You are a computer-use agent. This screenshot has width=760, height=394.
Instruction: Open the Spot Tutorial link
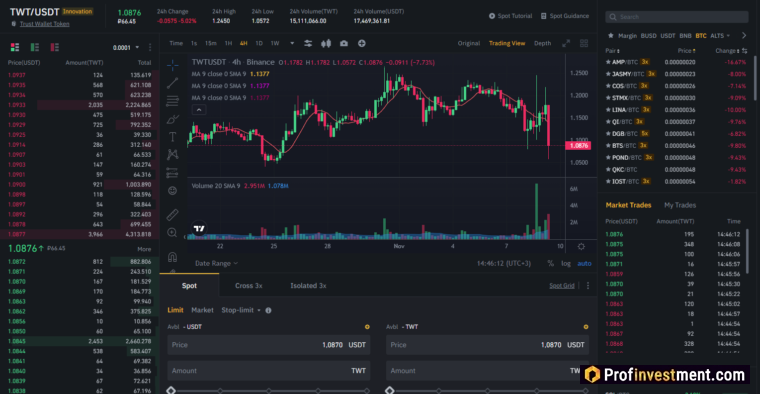point(510,16)
